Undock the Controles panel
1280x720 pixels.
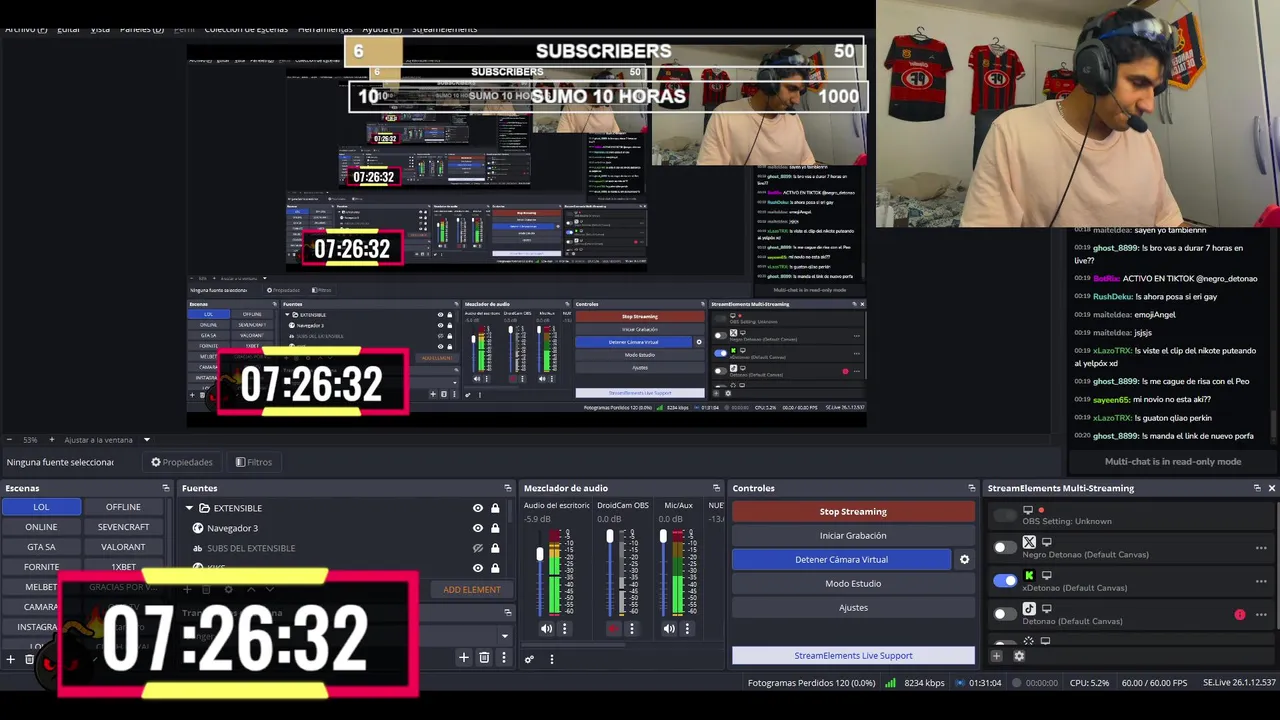tap(971, 488)
